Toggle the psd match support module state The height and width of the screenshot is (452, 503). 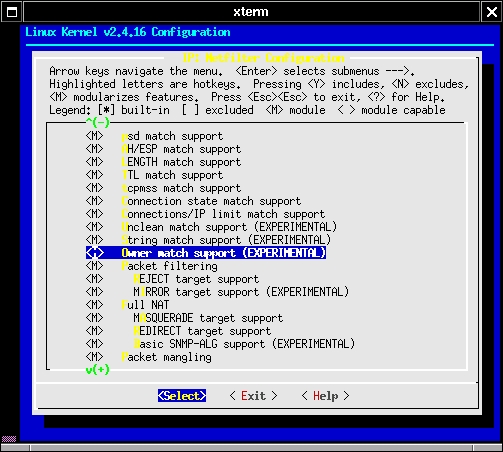(94, 136)
